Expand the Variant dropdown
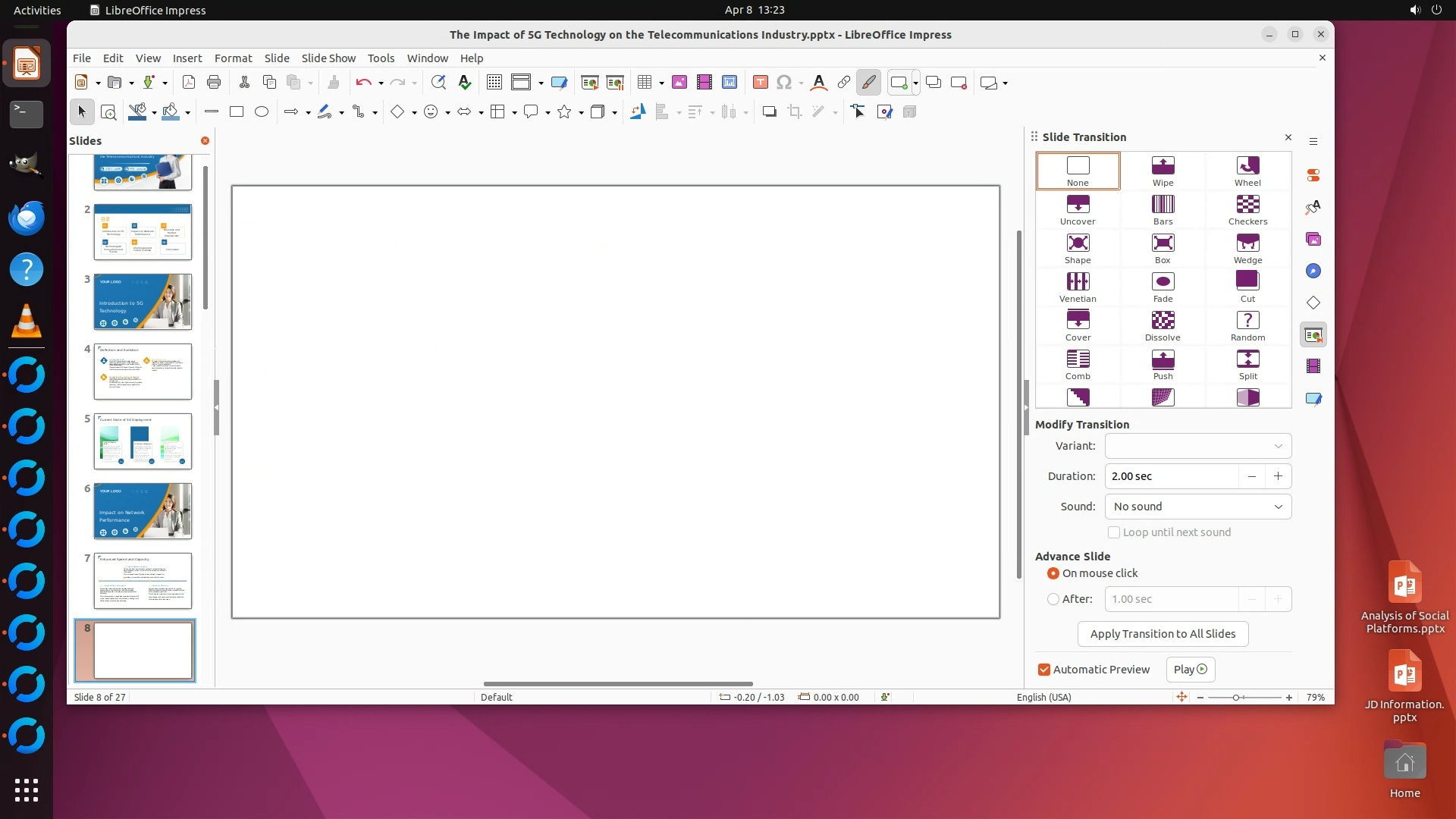The width and height of the screenshot is (1456, 819). [x=1197, y=446]
